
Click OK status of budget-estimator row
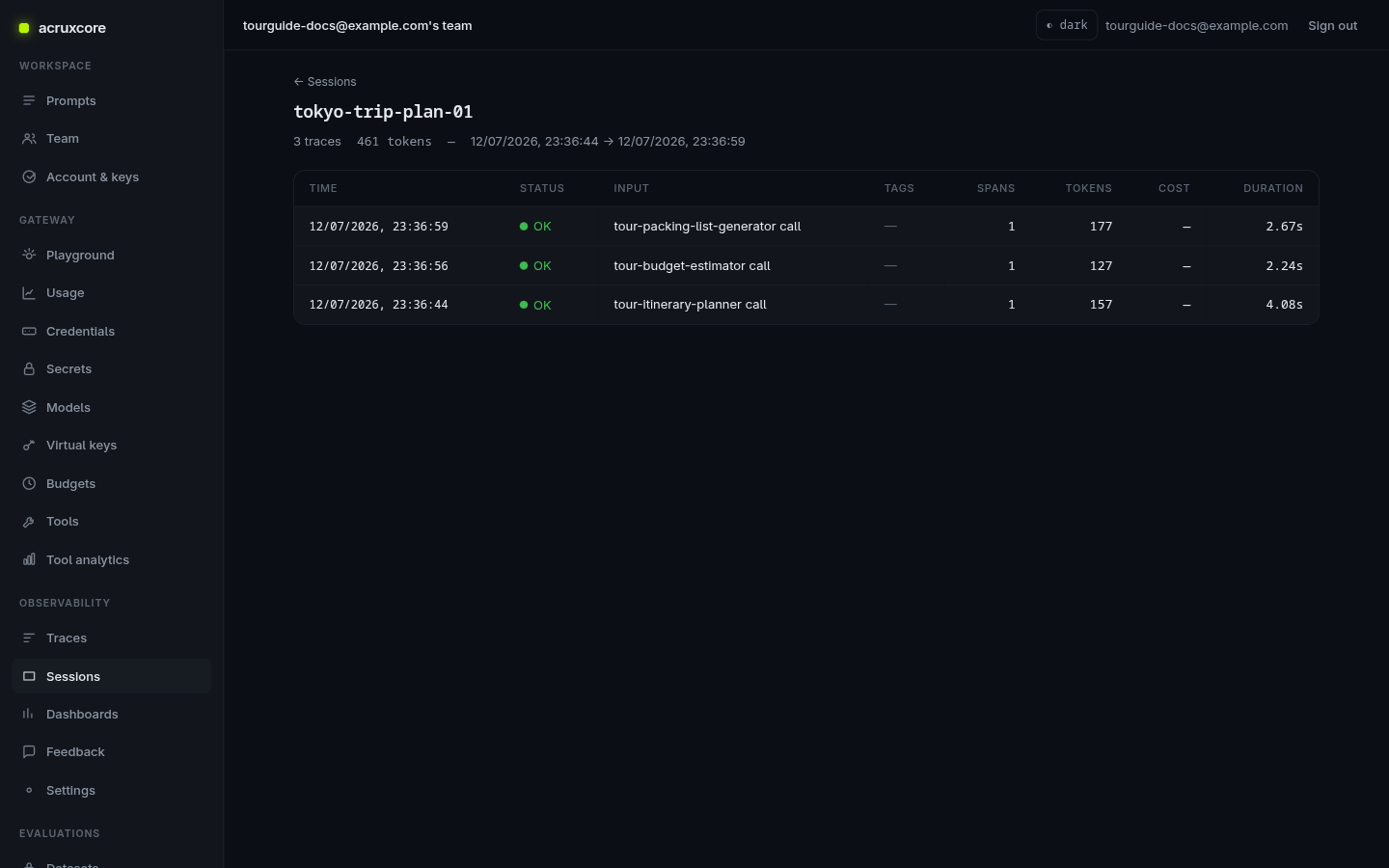[535, 266]
